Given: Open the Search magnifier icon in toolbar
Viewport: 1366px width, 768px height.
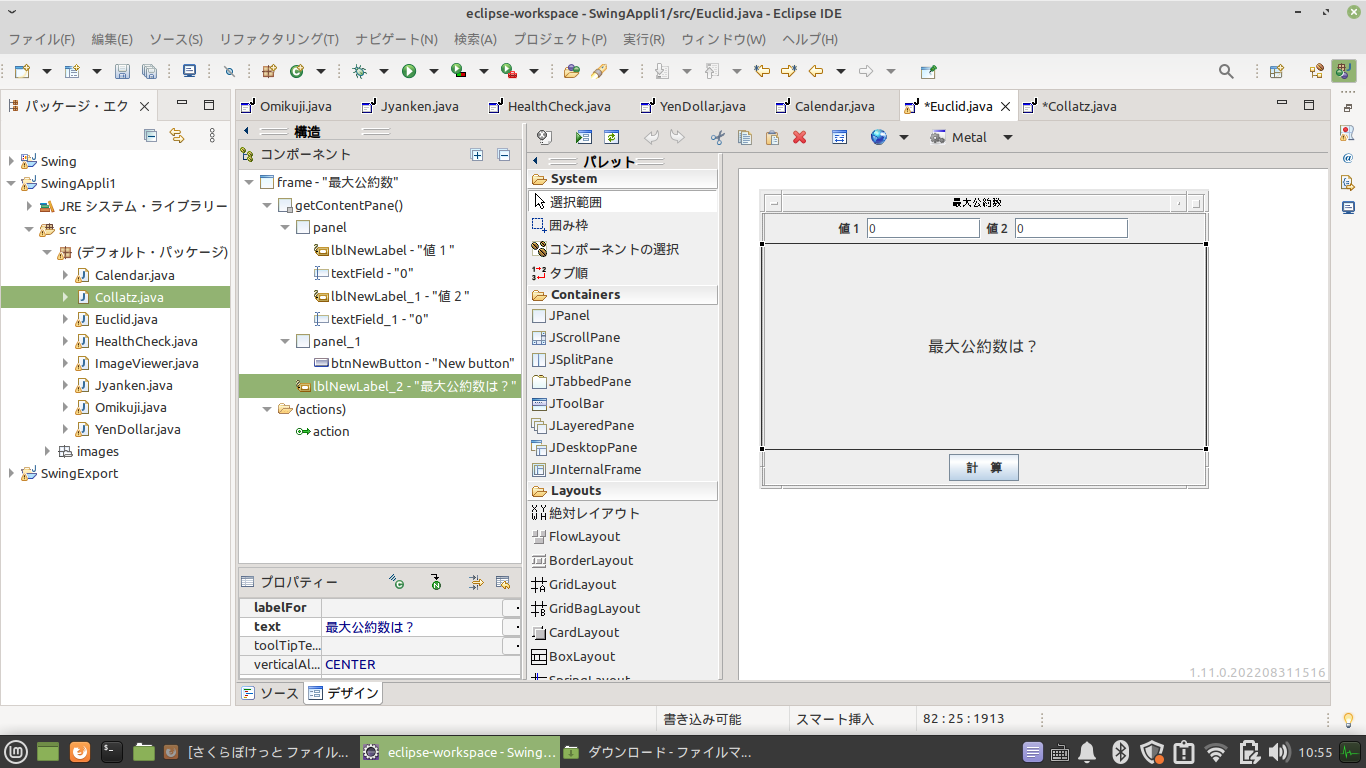Looking at the screenshot, I should click(1226, 71).
